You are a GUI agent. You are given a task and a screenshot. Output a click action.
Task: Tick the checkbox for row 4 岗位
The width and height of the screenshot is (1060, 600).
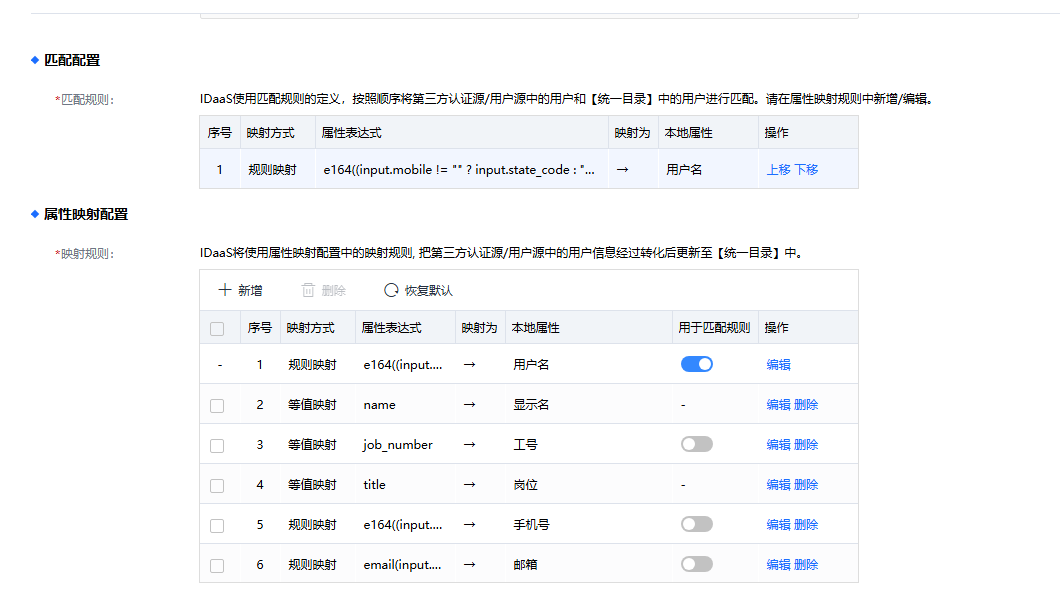click(217, 485)
